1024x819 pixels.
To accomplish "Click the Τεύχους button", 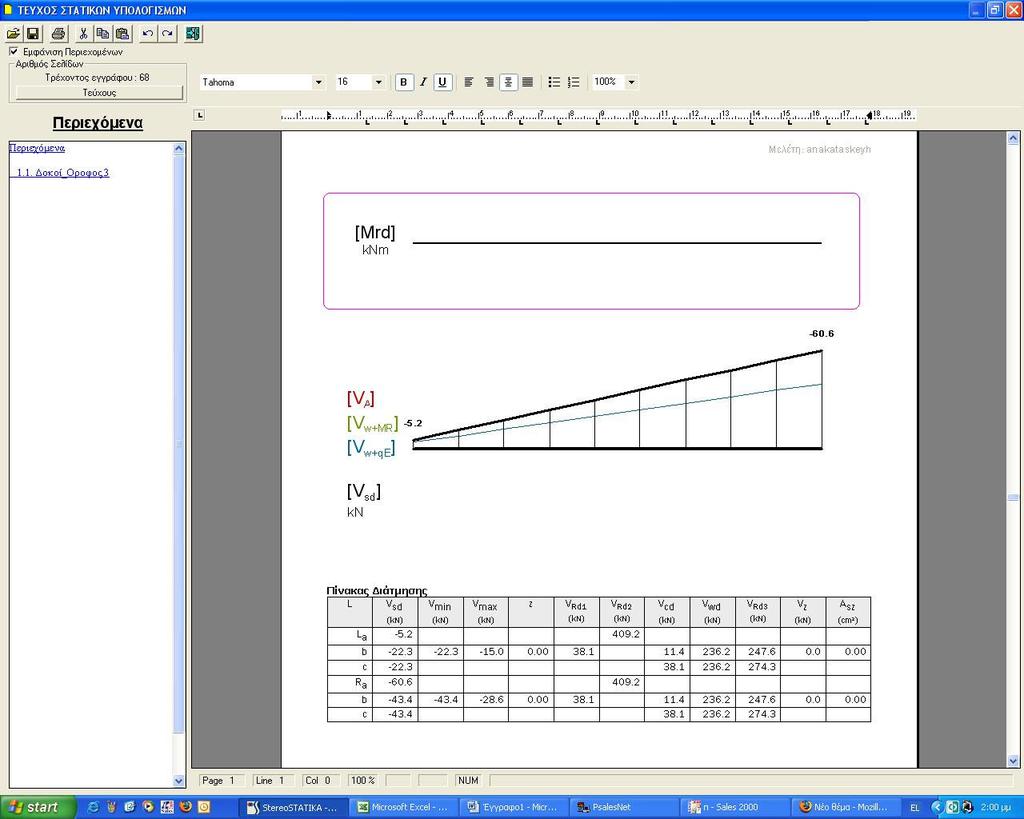I will coord(99,93).
